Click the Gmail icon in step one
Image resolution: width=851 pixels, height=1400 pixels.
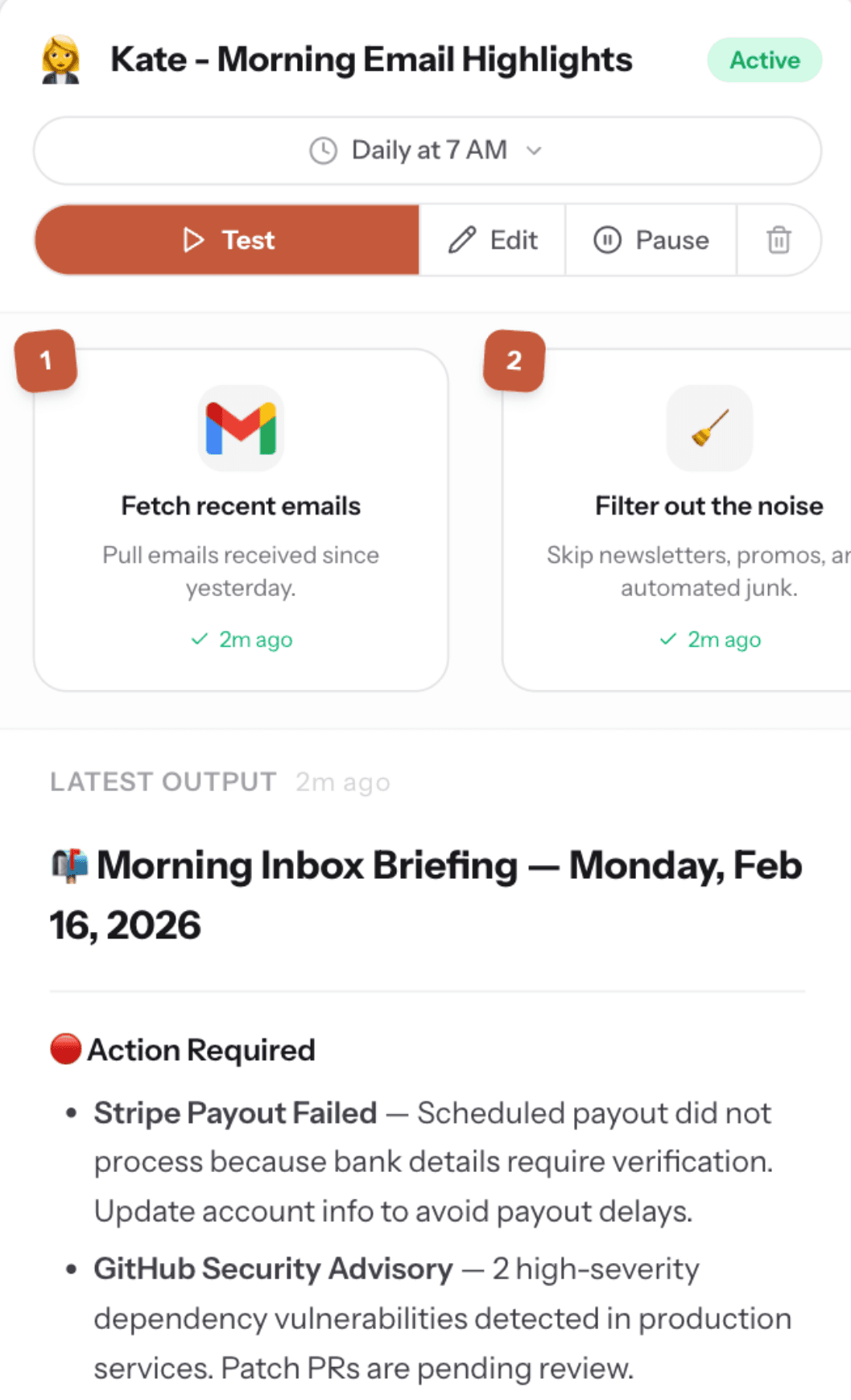pos(241,428)
